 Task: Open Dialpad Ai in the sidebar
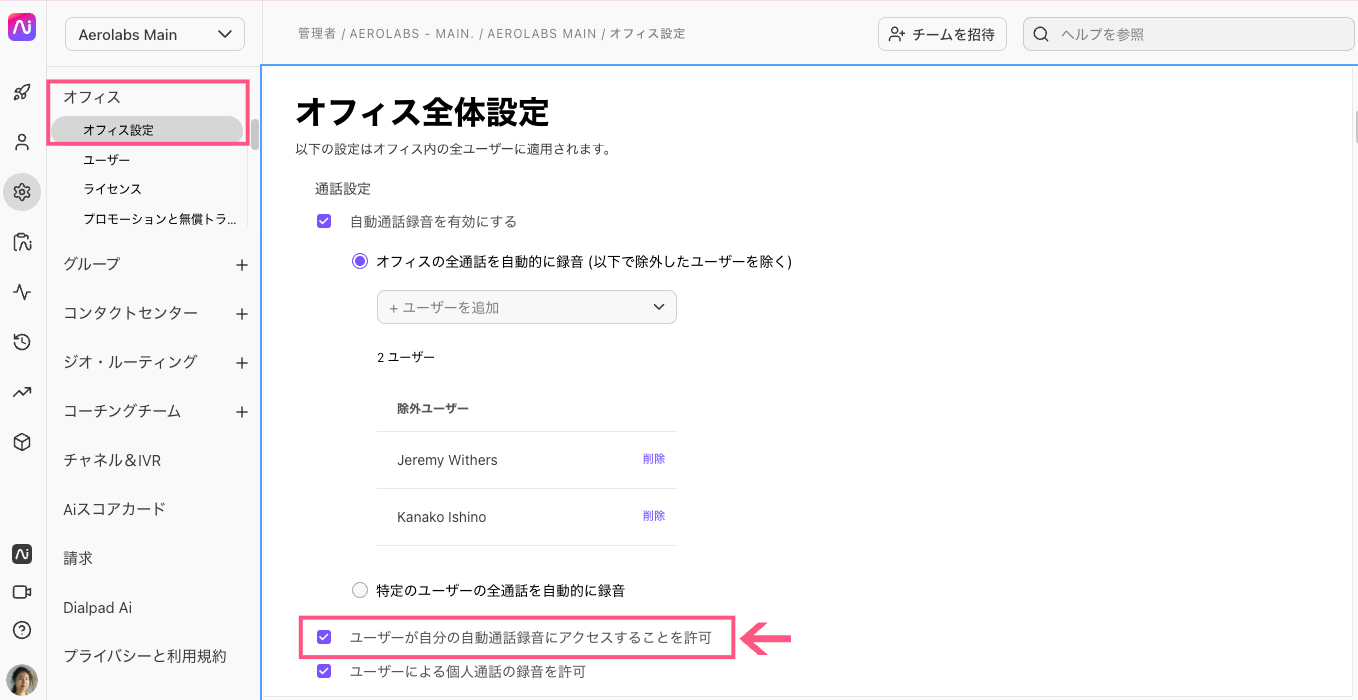pyautogui.click(x=97, y=607)
